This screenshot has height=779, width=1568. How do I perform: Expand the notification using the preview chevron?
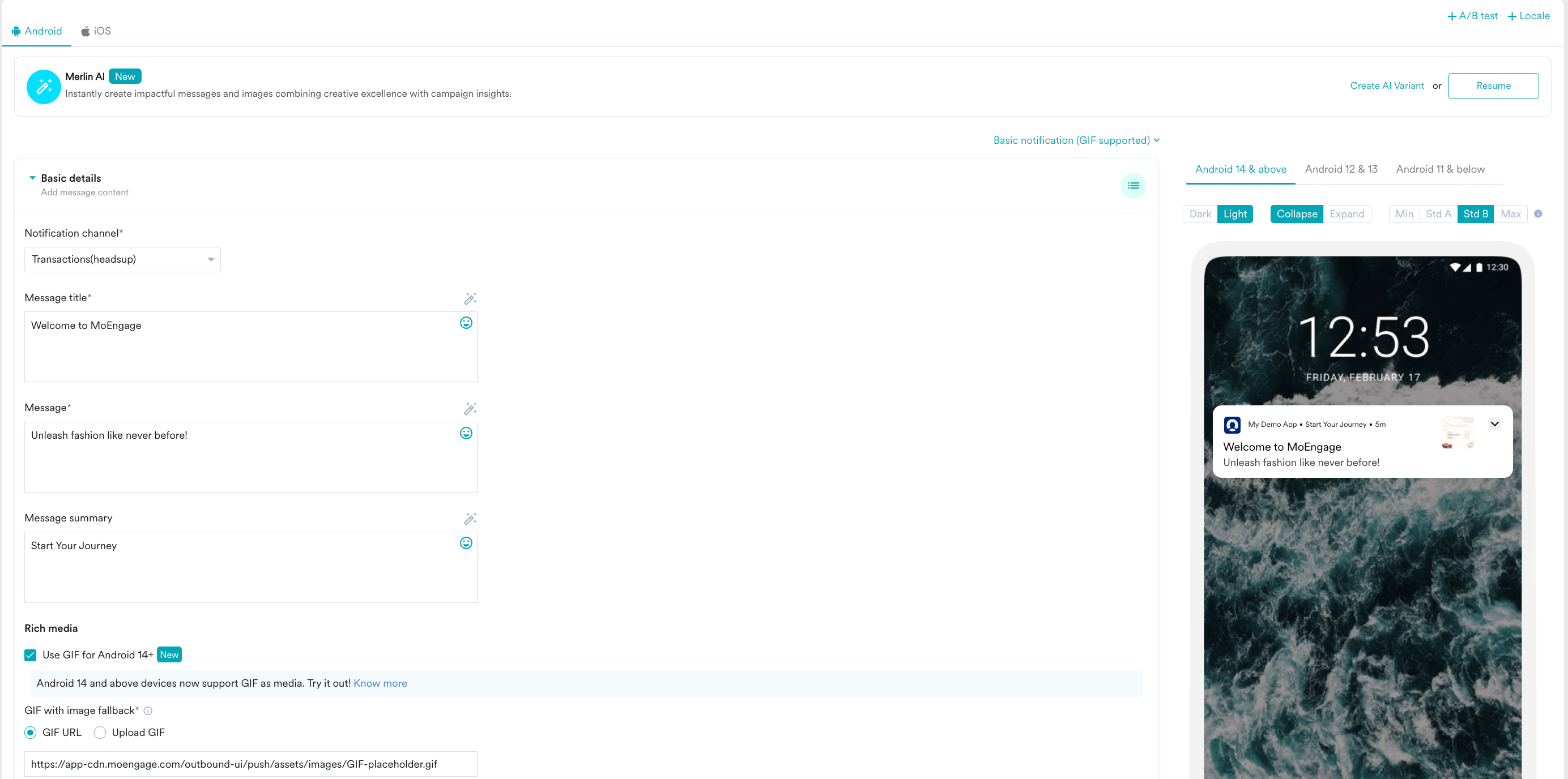[x=1494, y=424]
